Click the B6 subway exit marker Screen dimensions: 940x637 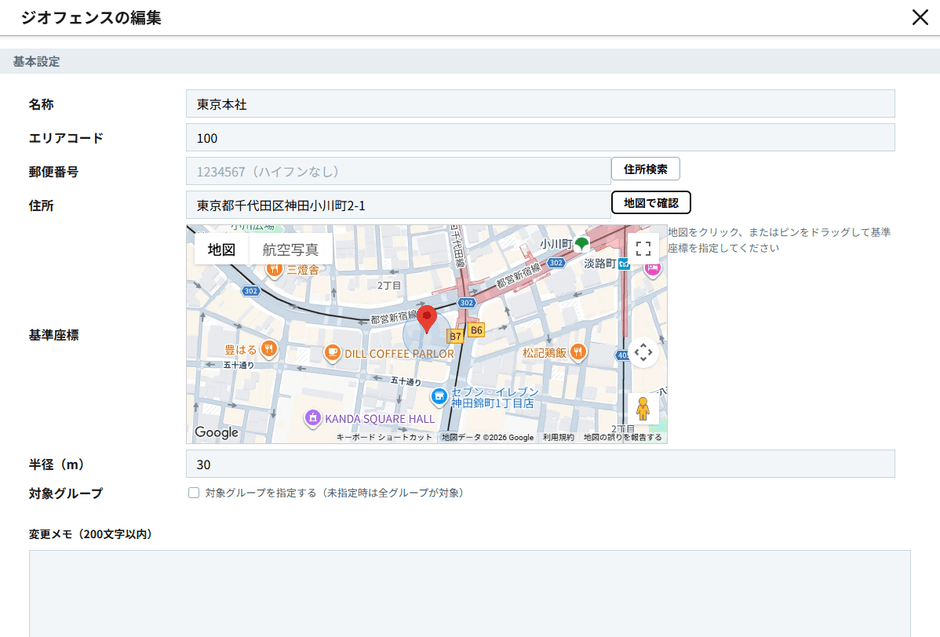(476, 330)
